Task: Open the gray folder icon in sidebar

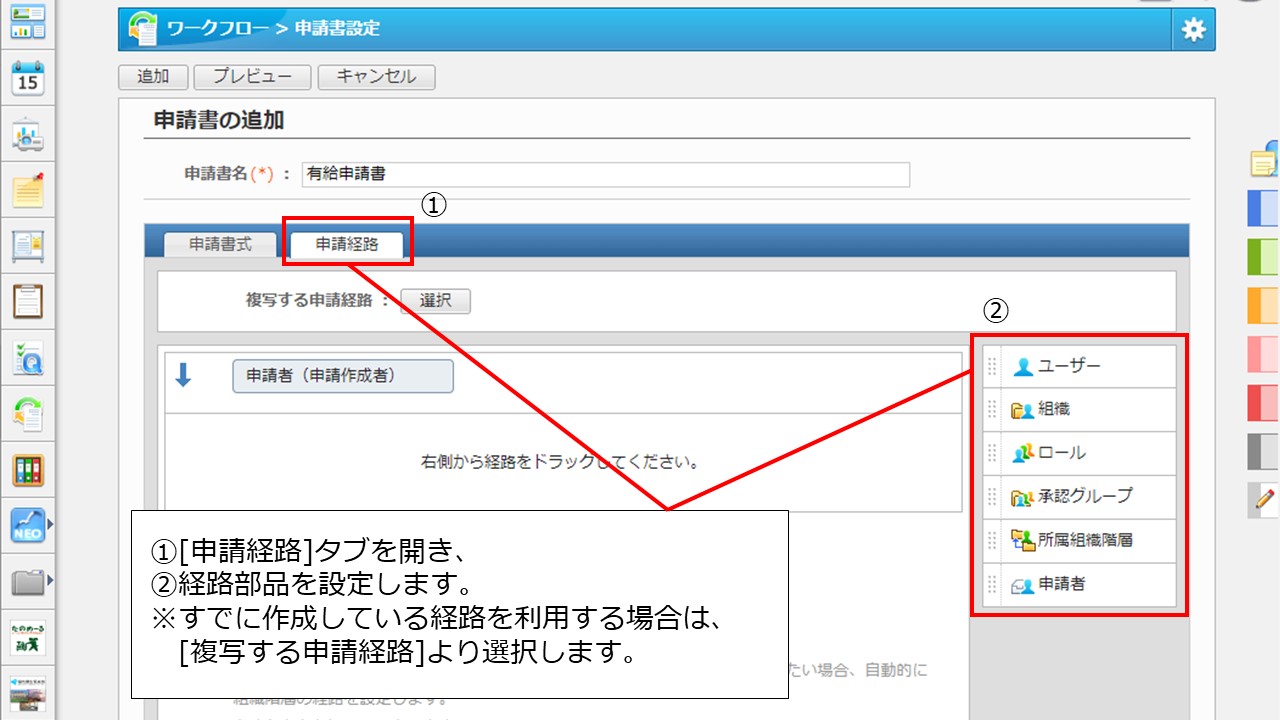Action: 28,581
